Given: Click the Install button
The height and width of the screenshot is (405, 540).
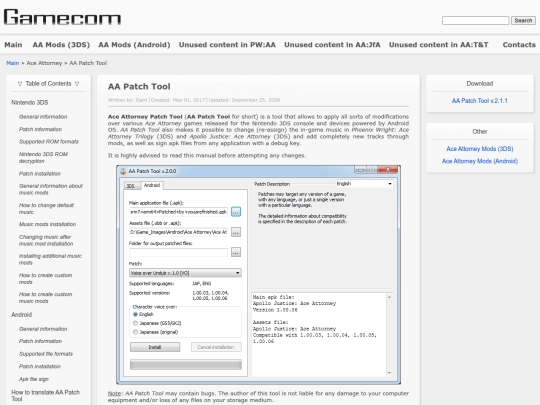Looking at the screenshot, I should pyautogui.click(x=155, y=347).
